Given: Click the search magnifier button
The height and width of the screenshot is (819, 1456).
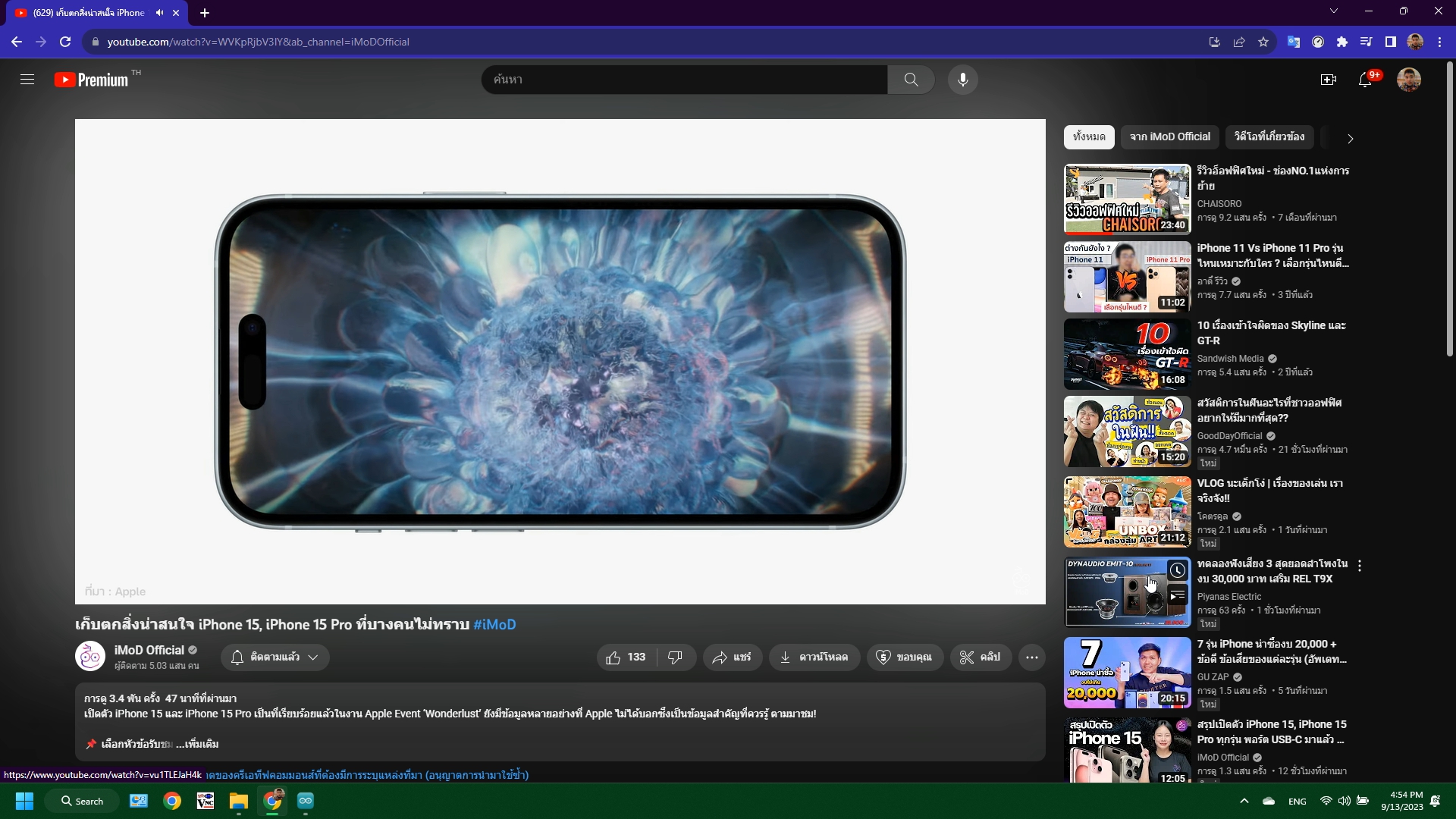Looking at the screenshot, I should (911, 80).
